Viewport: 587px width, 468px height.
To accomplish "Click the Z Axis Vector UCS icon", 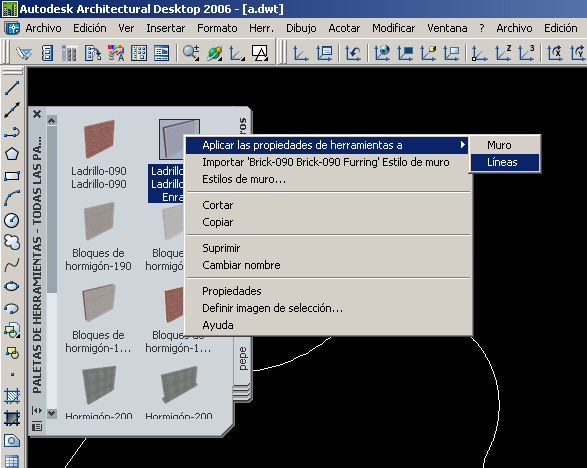I will (503, 53).
